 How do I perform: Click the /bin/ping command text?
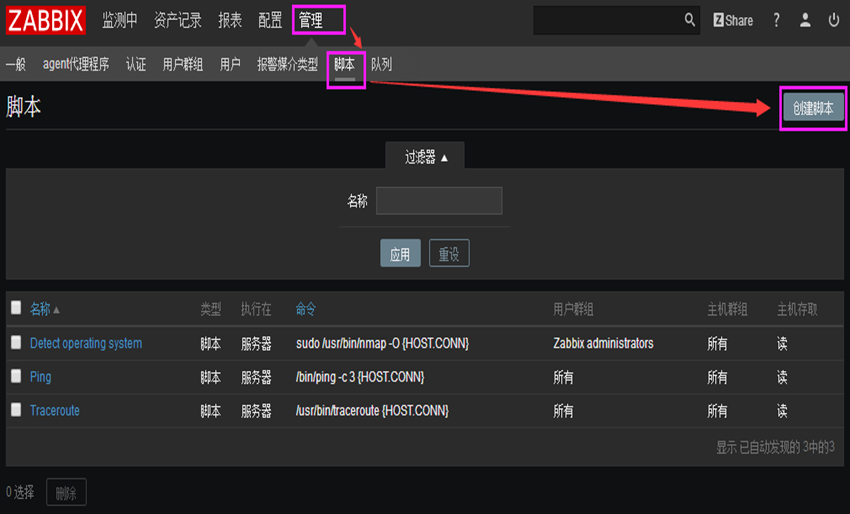click(360, 377)
